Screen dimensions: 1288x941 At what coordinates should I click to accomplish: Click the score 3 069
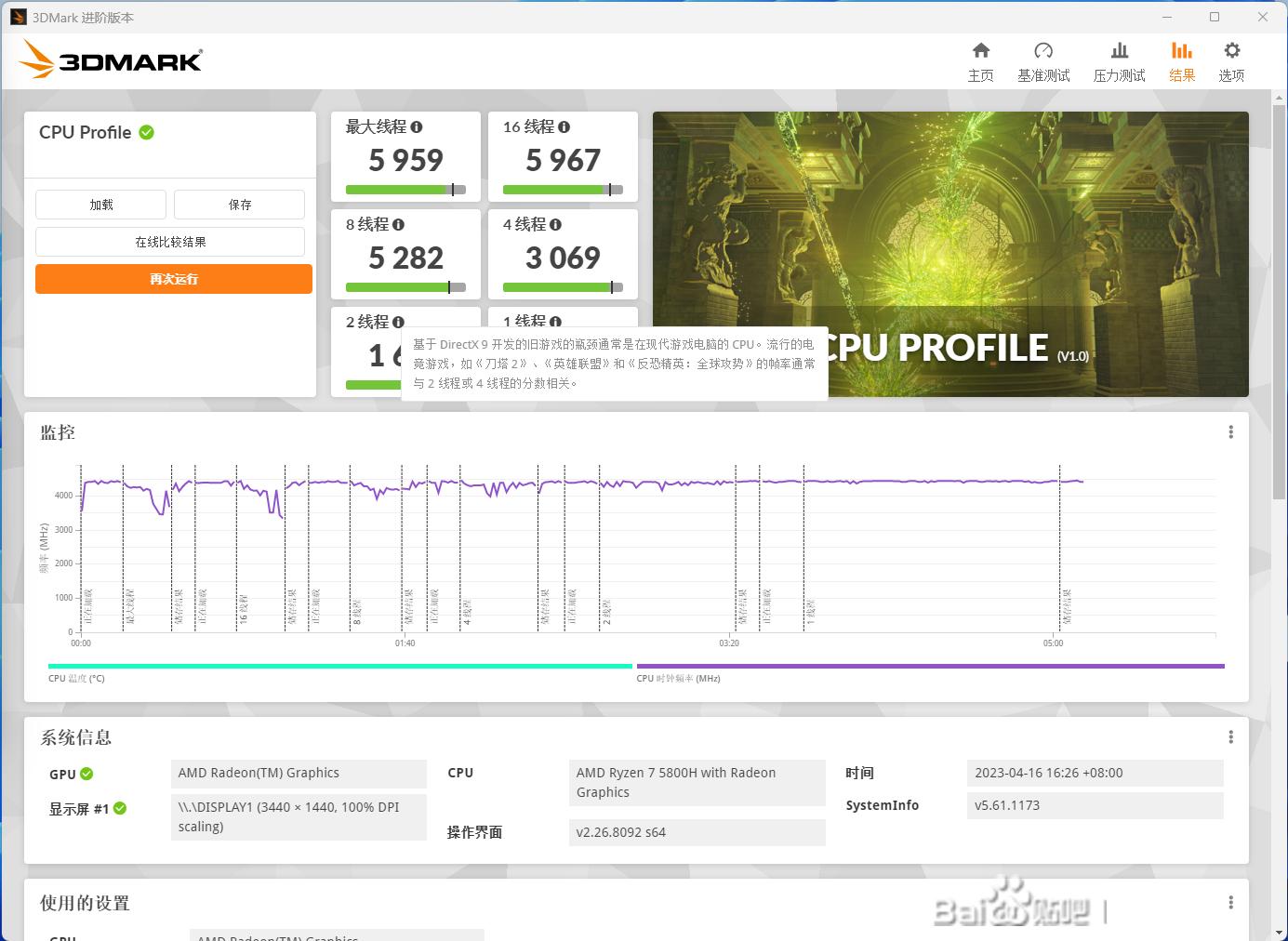(563, 258)
